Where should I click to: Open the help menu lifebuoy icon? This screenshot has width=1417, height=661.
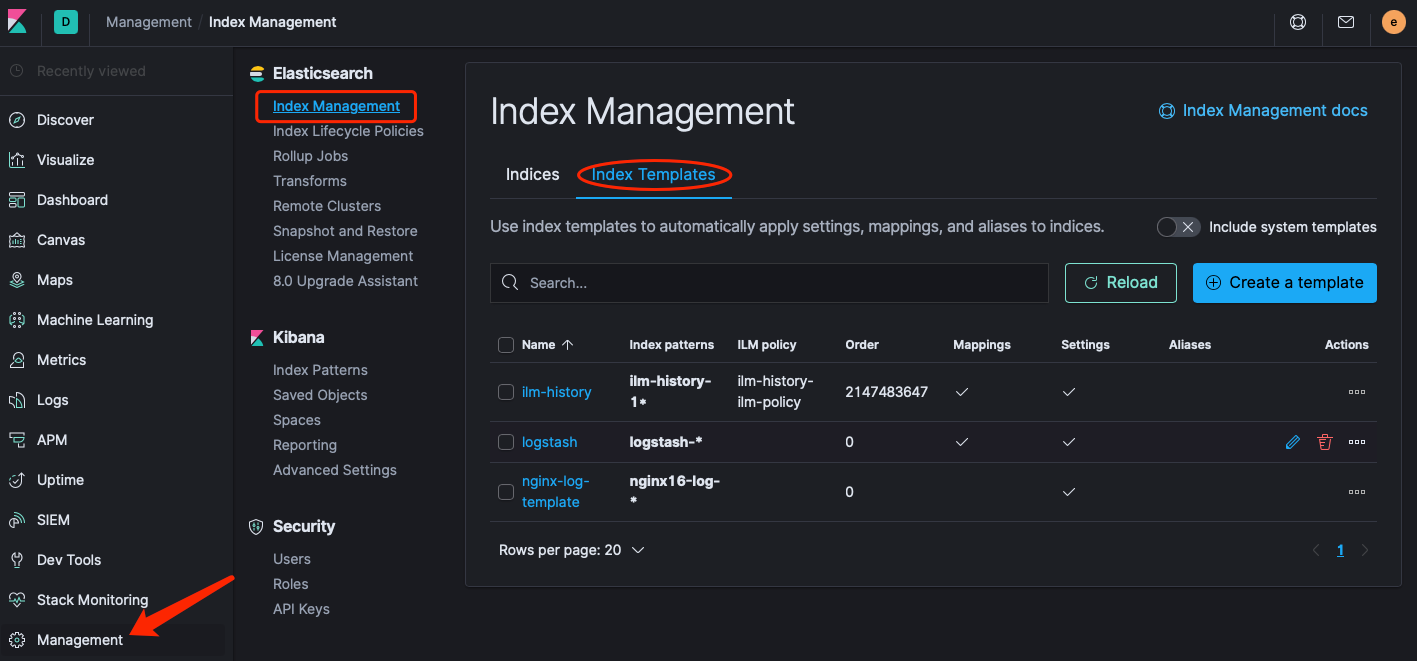pyautogui.click(x=1298, y=22)
